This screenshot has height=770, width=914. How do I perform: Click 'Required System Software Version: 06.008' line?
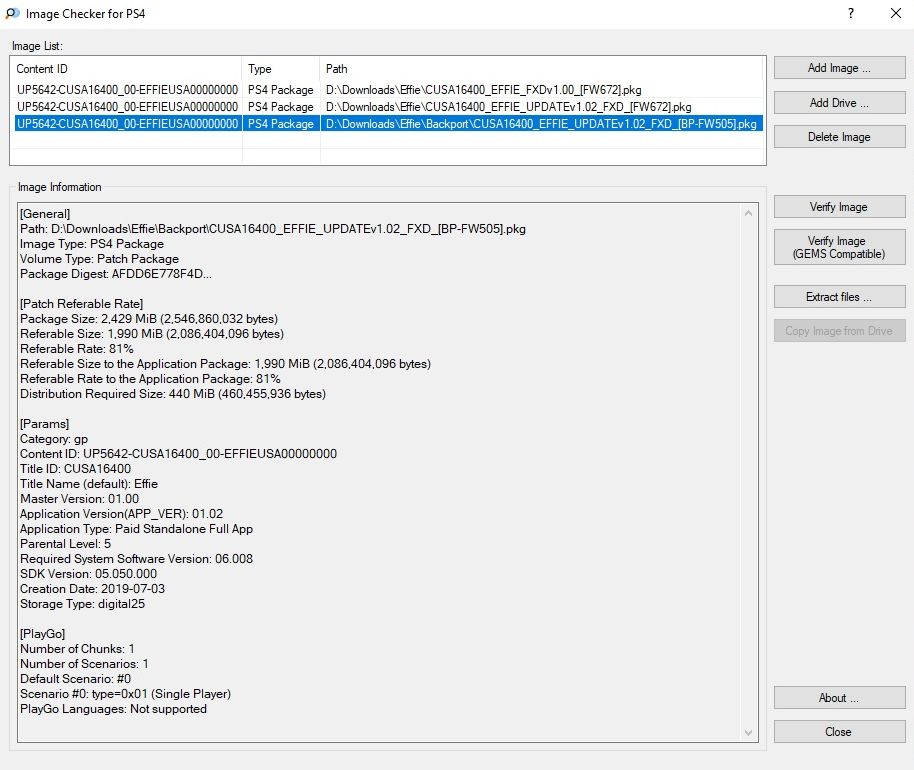click(x=136, y=559)
